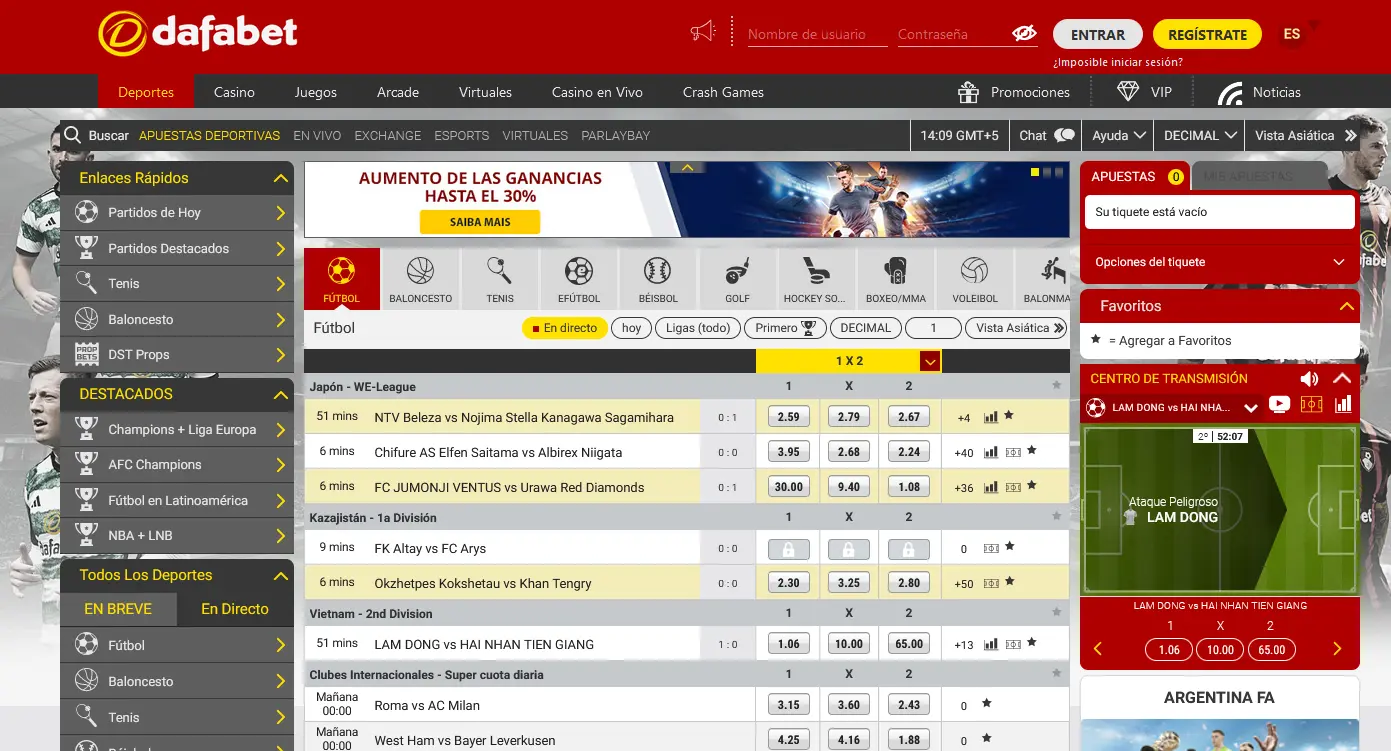Open the VIP diamond link
The width and height of the screenshot is (1391, 751).
1144,92
